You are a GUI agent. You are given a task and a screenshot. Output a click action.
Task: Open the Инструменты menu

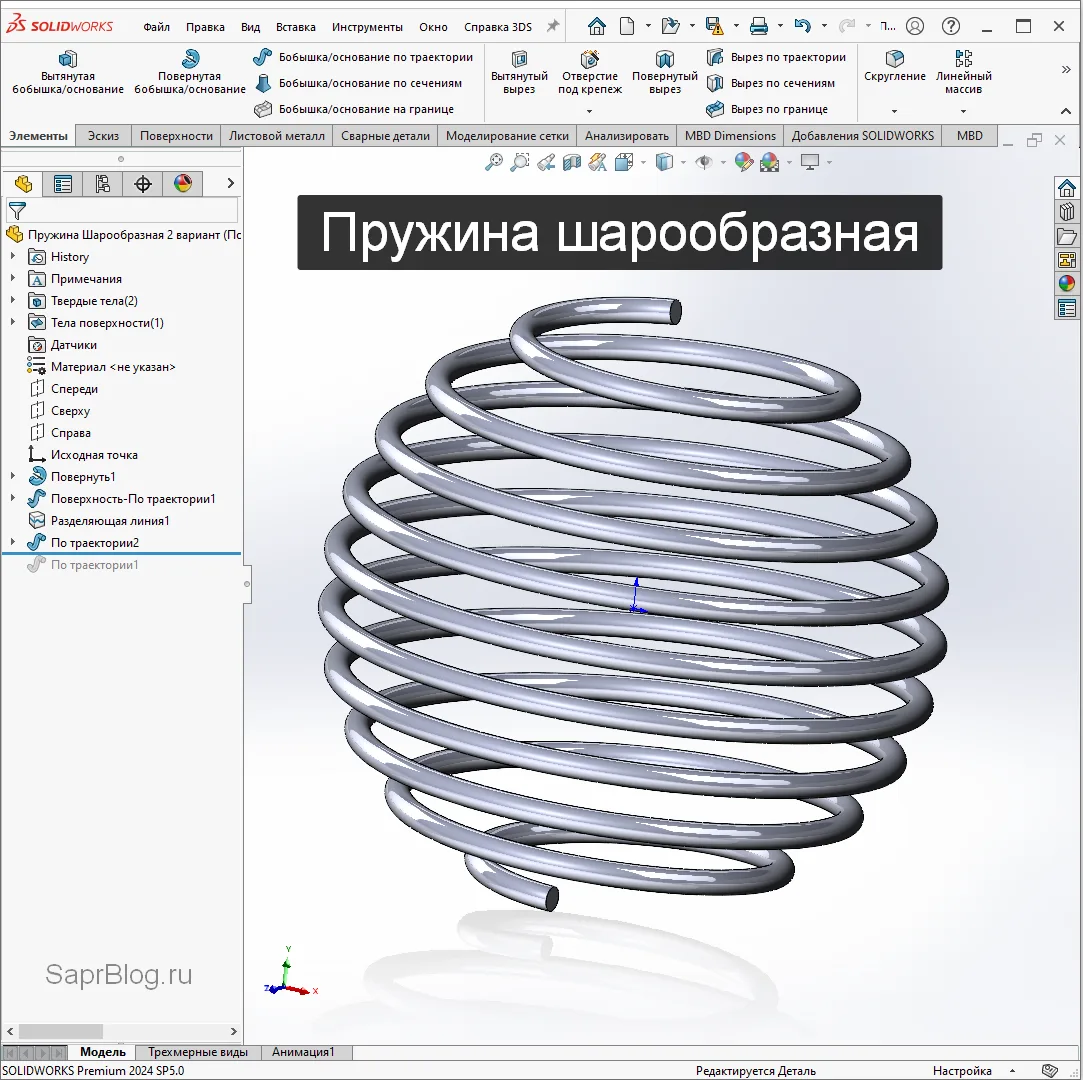click(367, 27)
